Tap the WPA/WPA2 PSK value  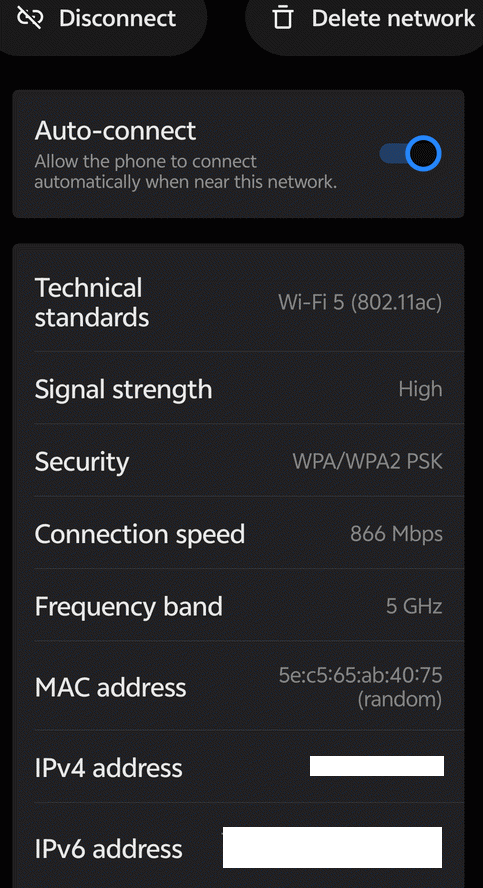tap(367, 462)
